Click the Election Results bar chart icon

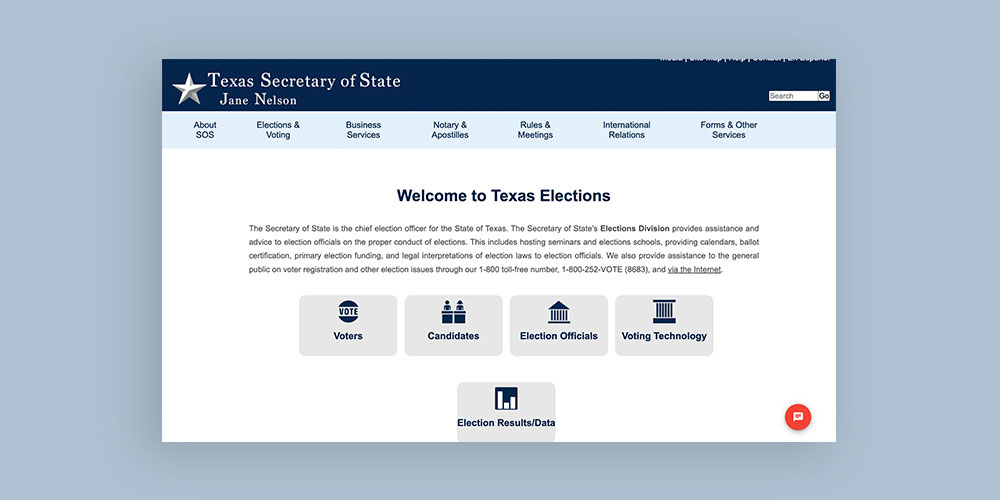[506, 399]
